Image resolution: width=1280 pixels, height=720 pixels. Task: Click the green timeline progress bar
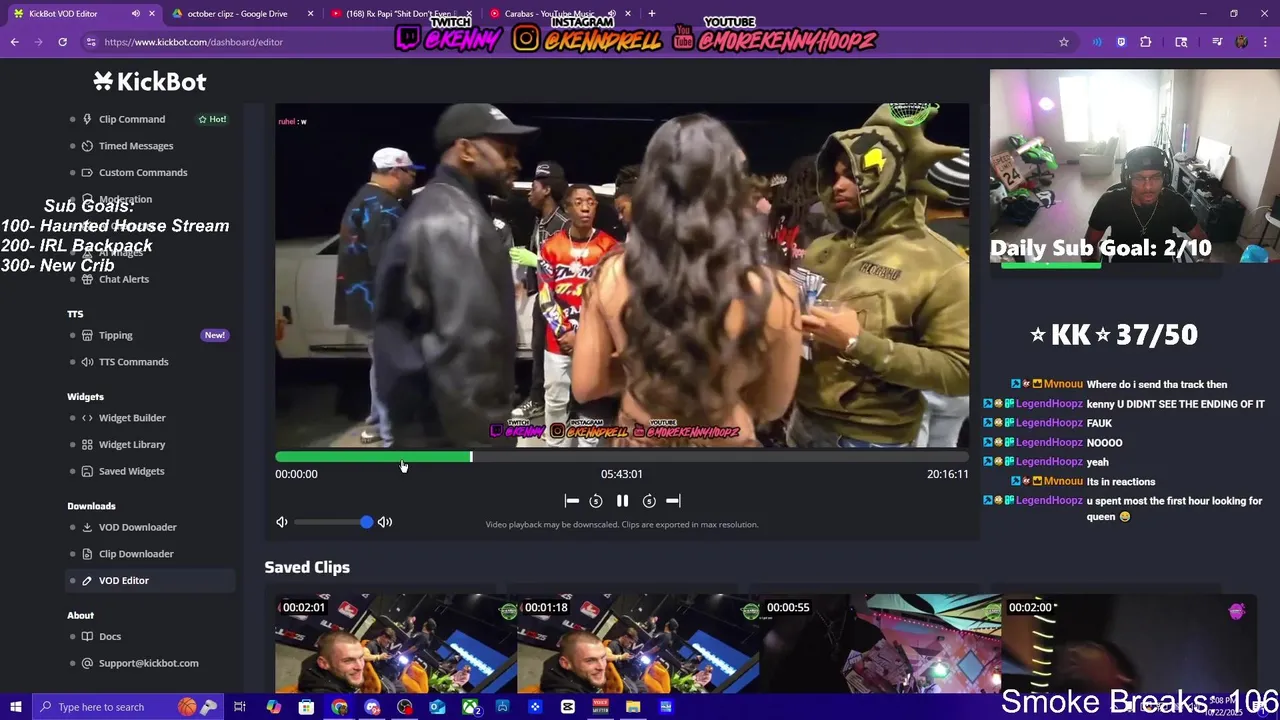pyautogui.click(x=373, y=457)
